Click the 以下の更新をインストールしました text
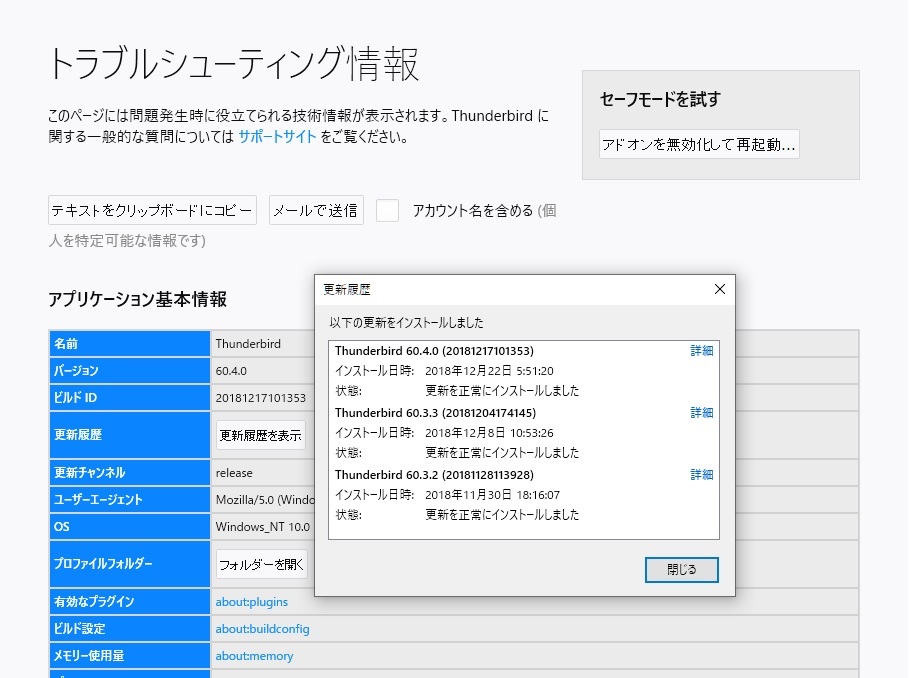909x678 pixels. [406, 323]
